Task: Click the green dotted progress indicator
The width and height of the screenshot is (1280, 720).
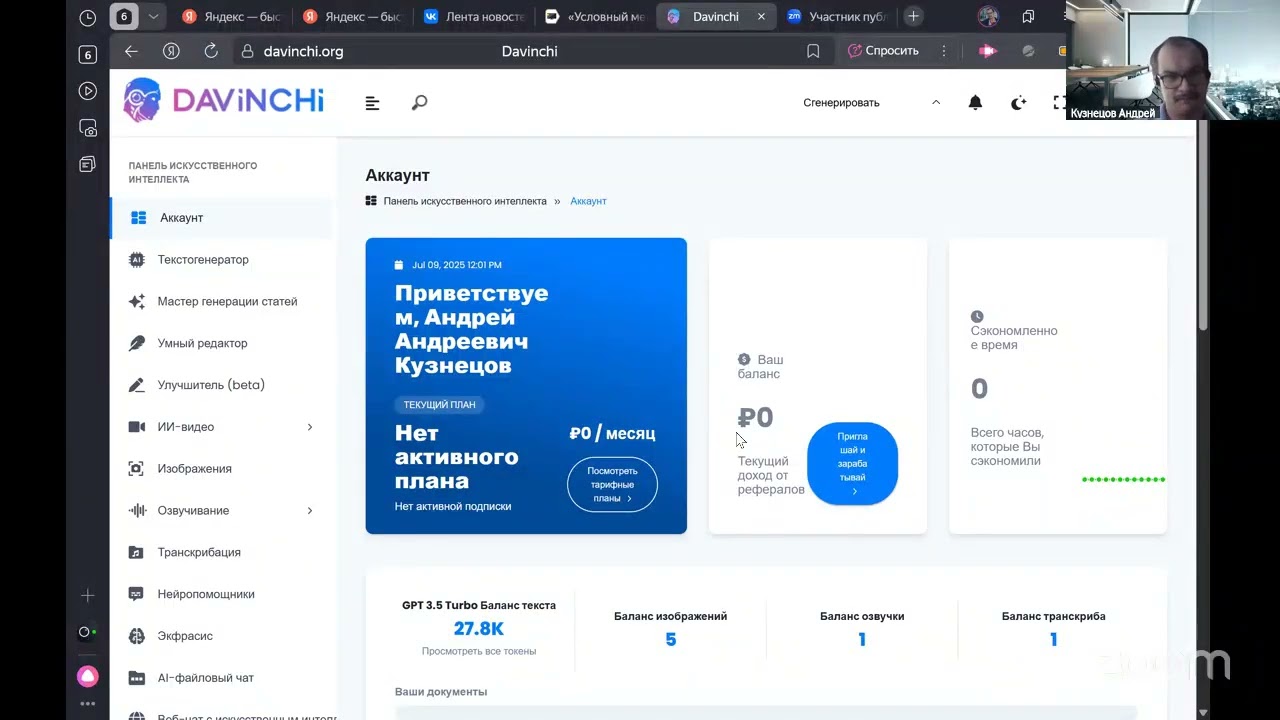Action: [1124, 479]
